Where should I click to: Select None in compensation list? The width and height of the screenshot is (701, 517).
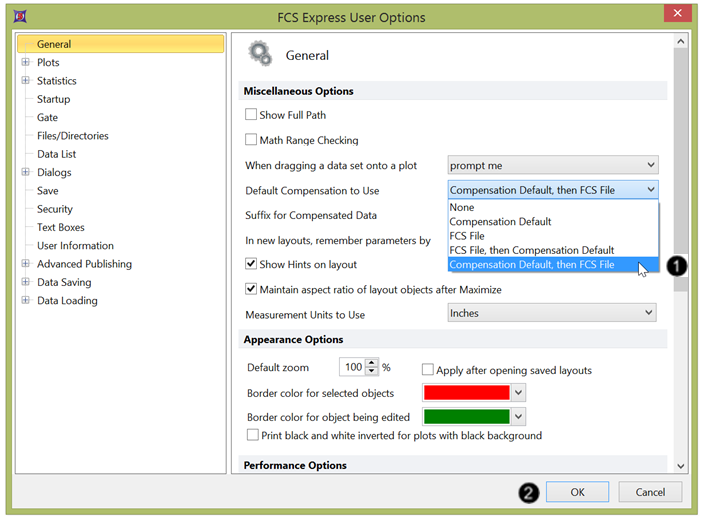[x=553, y=208]
